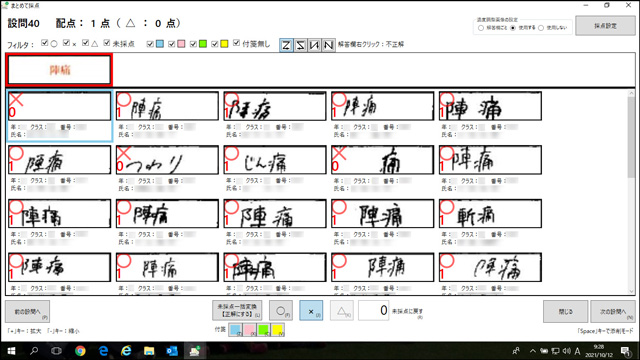640x360 pixels.
Task: Apply the yellow sticky-note color swatch
Action: point(278,330)
